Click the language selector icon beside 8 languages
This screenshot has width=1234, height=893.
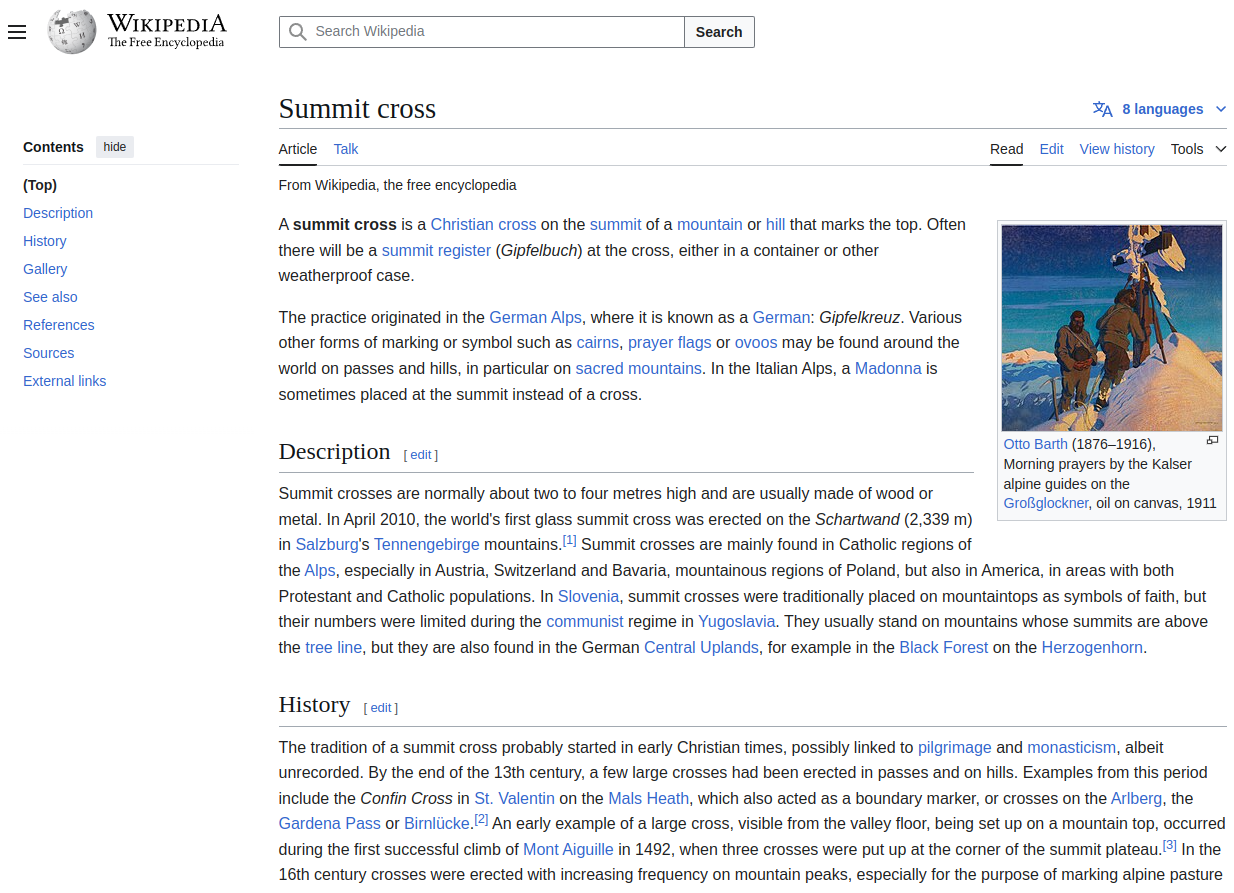click(1103, 109)
